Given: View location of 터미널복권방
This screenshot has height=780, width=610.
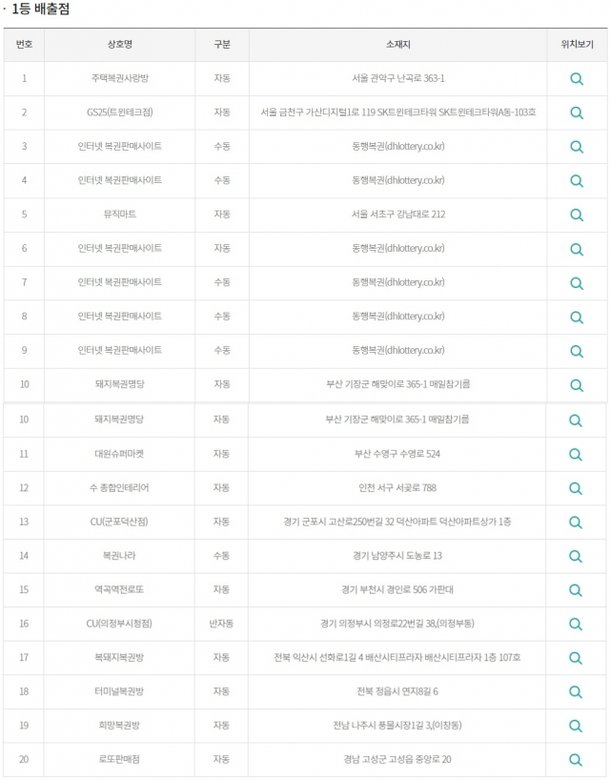Looking at the screenshot, I should [x=575, y=692].
